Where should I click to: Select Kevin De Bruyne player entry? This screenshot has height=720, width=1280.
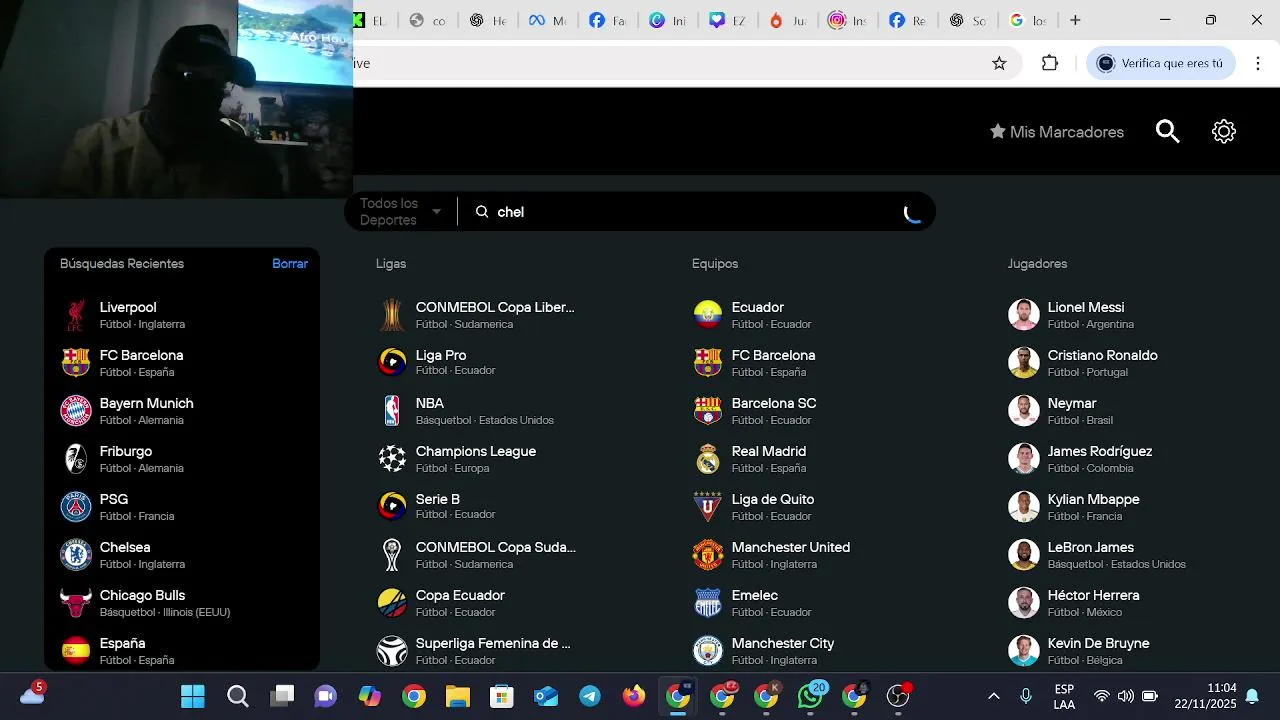[1132, 651]
